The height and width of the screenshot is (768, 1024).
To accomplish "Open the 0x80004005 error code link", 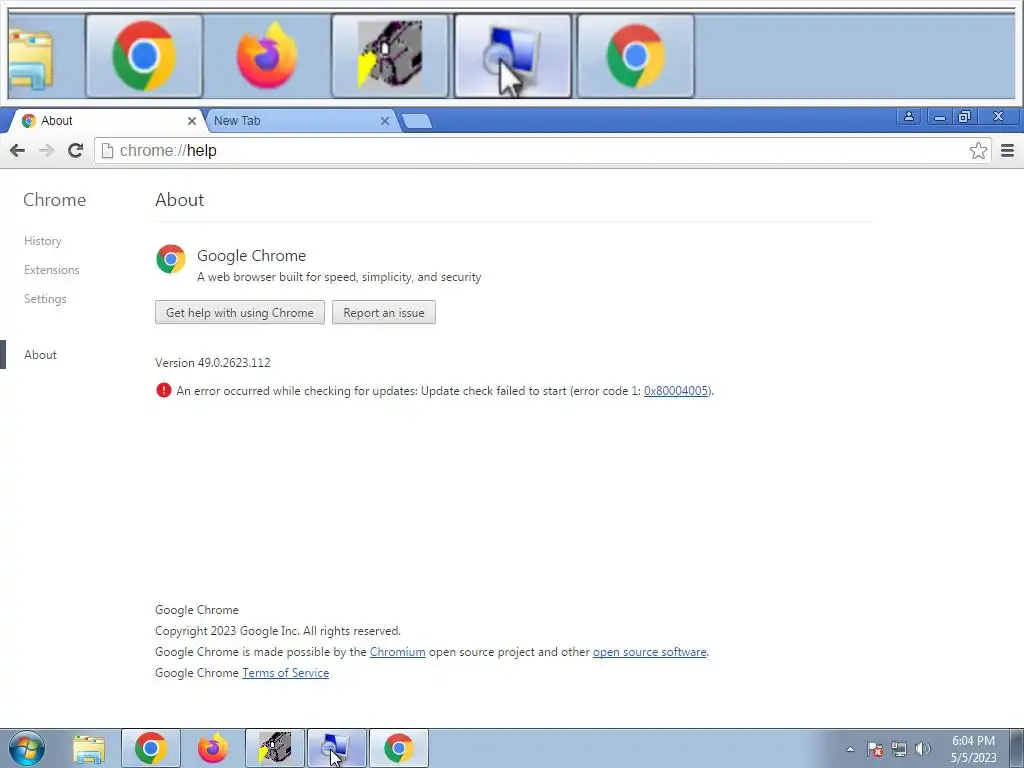I will click(x=676, y=391).
